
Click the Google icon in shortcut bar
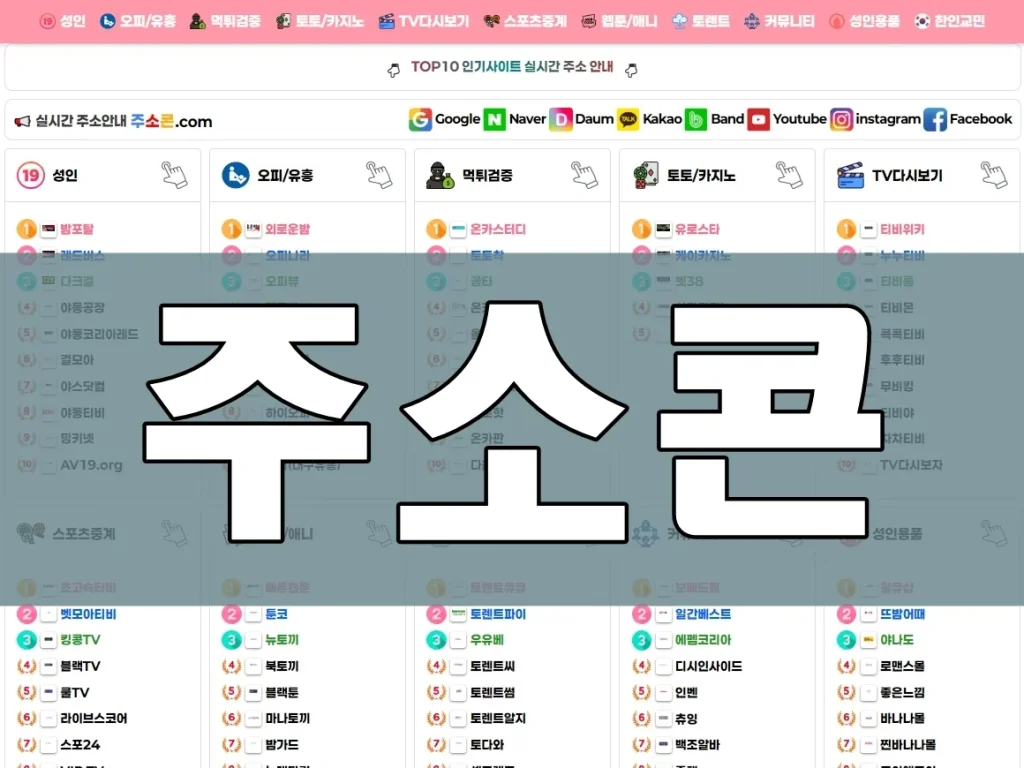(420, 120)
